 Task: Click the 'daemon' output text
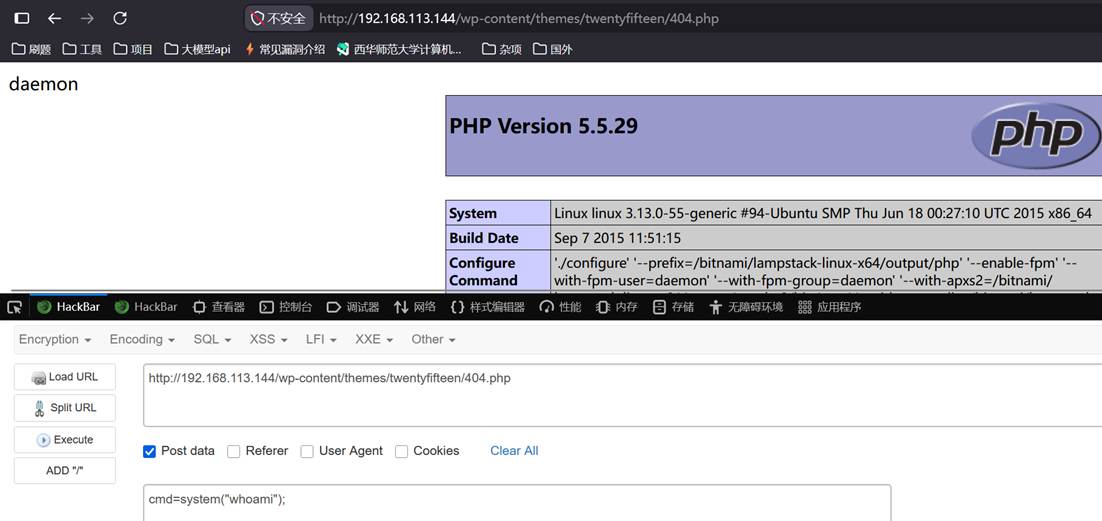click(44, 84)
